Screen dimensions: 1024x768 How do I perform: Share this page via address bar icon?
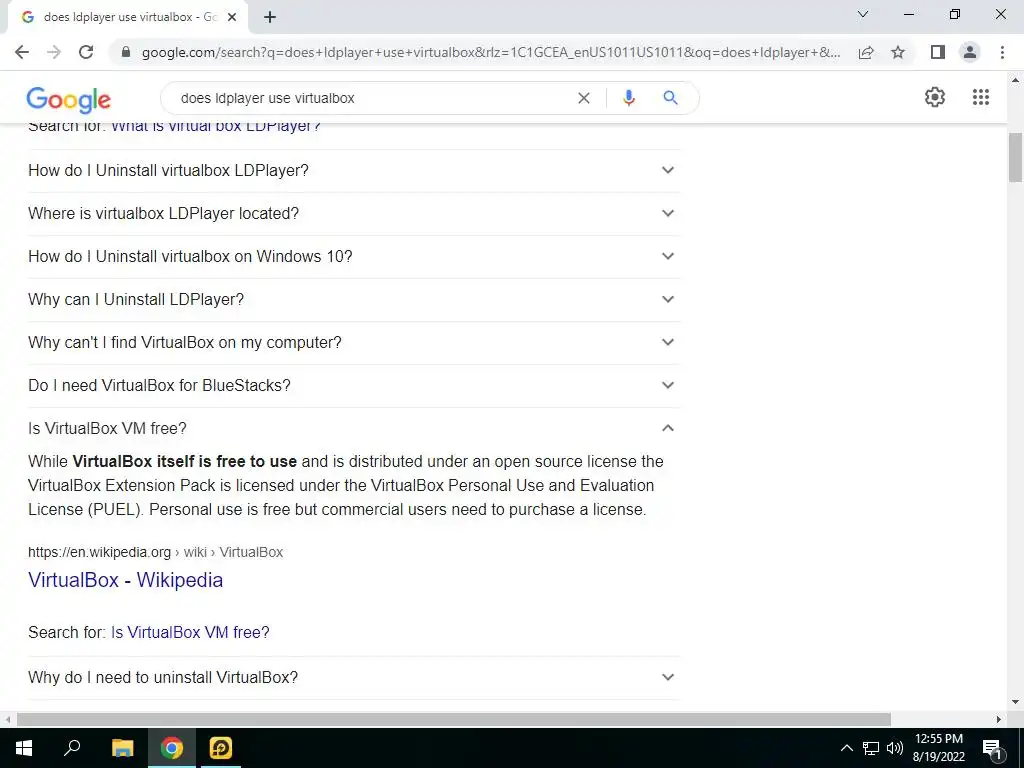866,52
